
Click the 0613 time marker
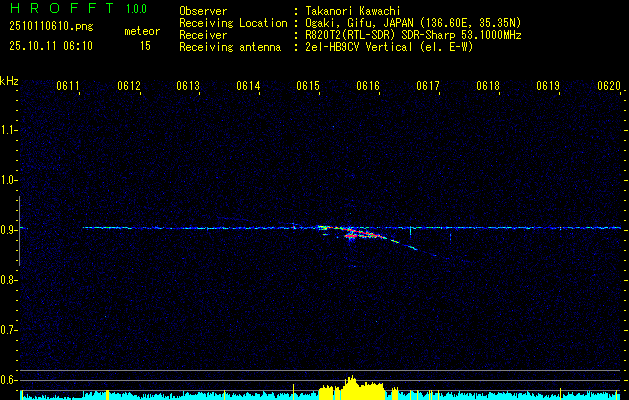[x=188, y=86]
